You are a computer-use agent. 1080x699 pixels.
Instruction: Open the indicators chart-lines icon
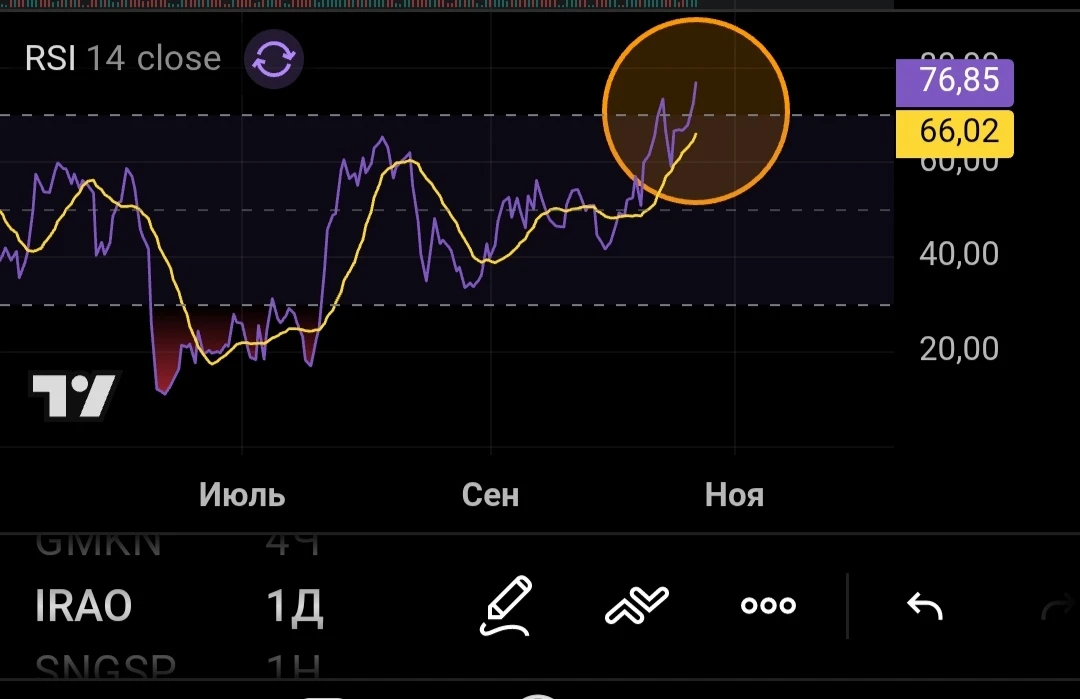tap(636, 605)
